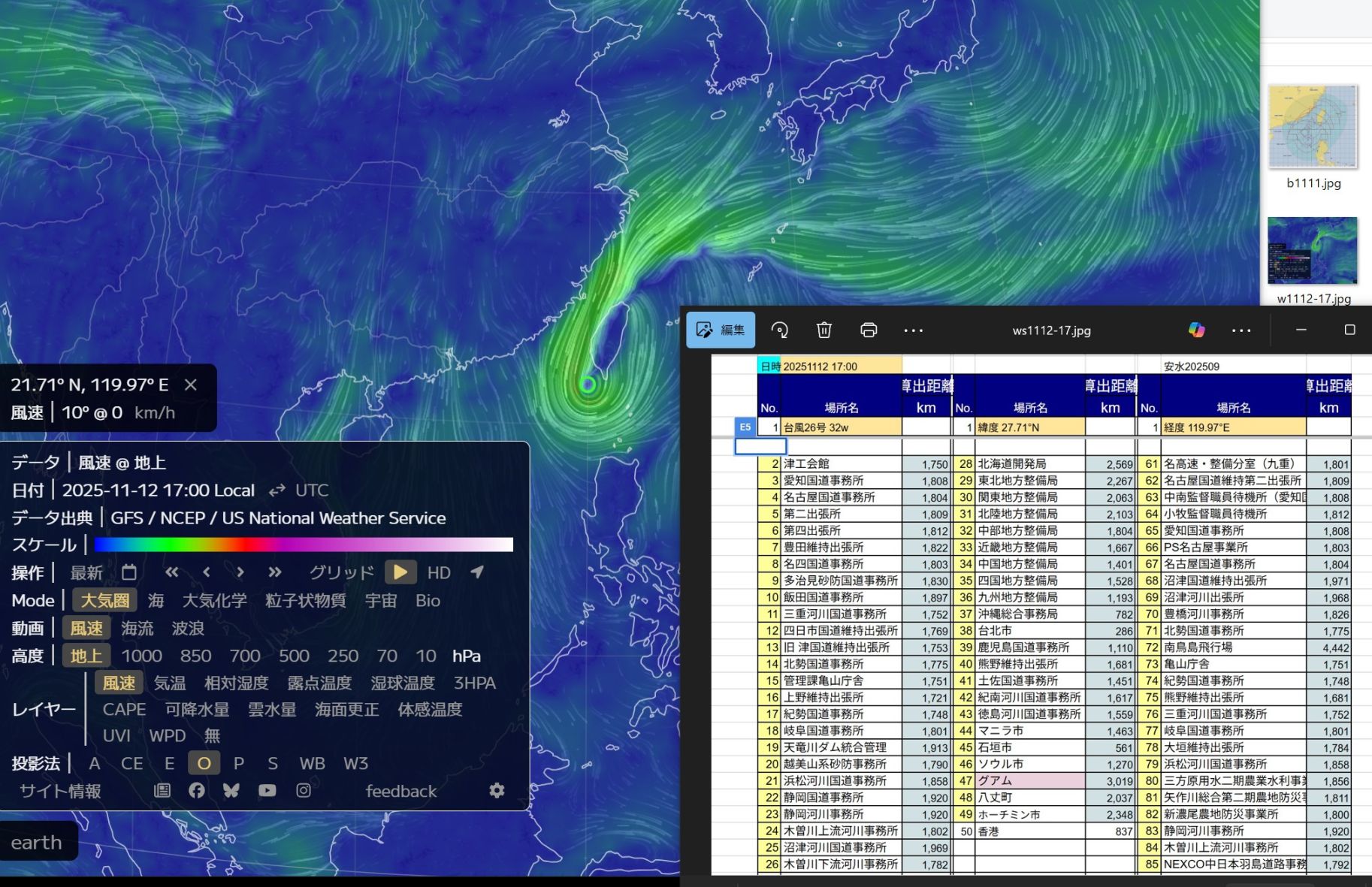Expand the left three-dots menu beside print
Image resolution: width=1372 pixels, height=887 pixels.
(913, 330)
